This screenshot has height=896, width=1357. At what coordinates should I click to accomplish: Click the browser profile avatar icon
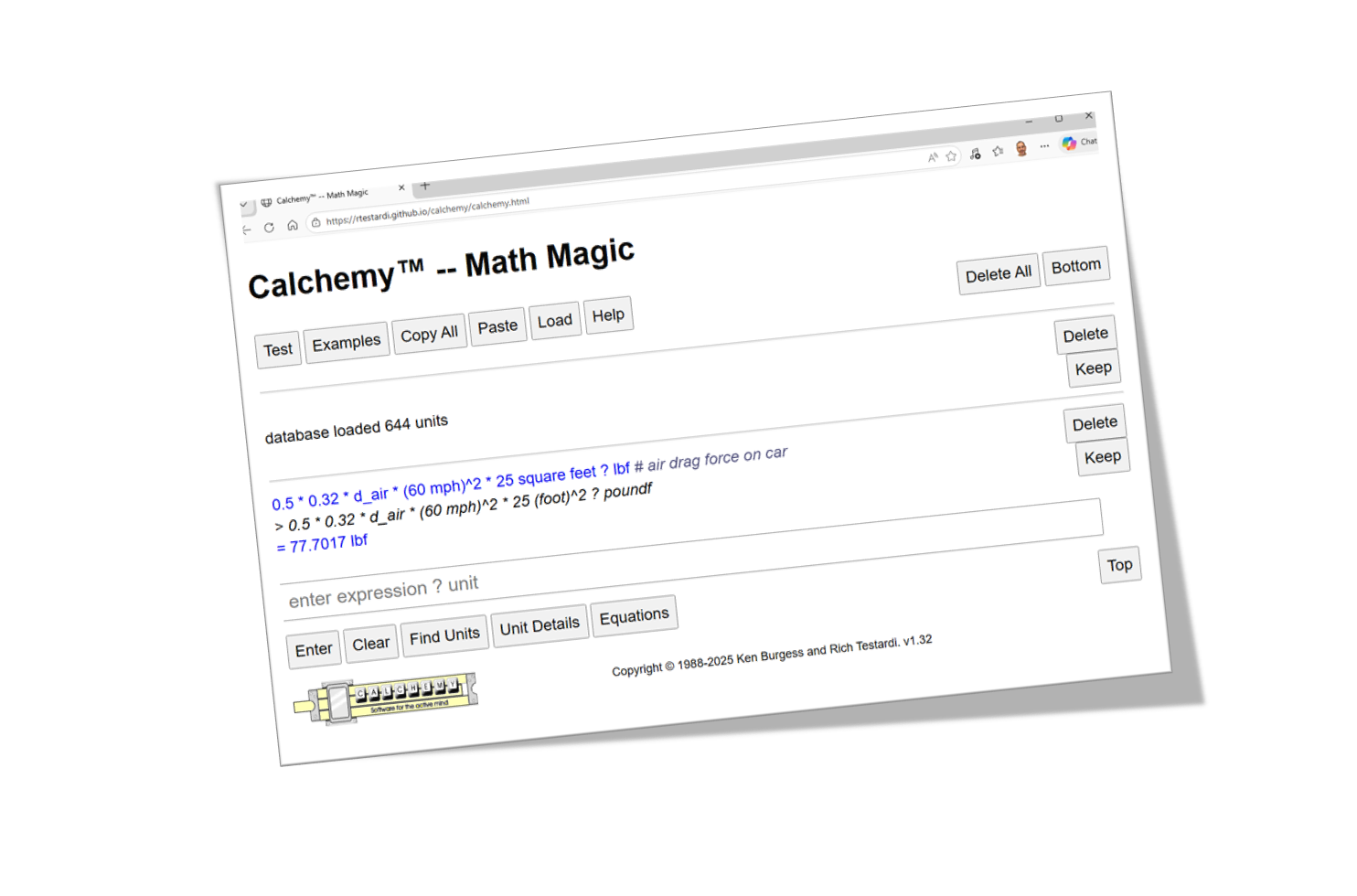pos(1021,147)
